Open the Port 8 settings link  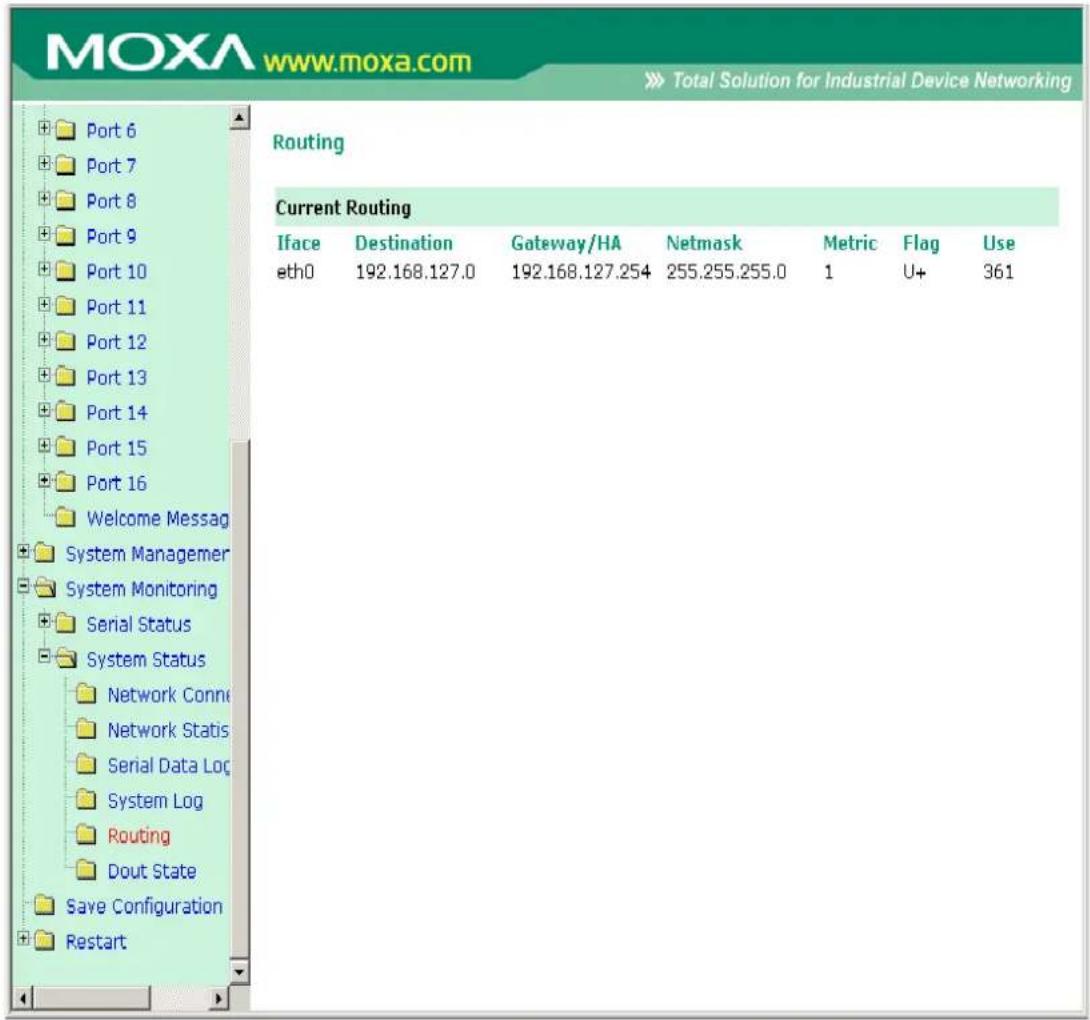tap(111, 202)
